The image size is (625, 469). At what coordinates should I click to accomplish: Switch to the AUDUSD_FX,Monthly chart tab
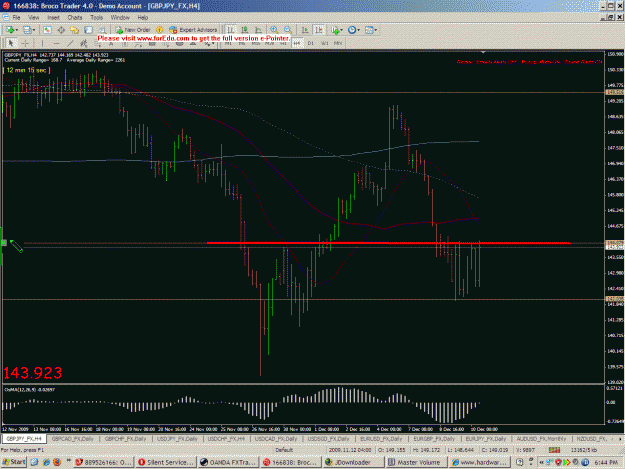point(541,439)
